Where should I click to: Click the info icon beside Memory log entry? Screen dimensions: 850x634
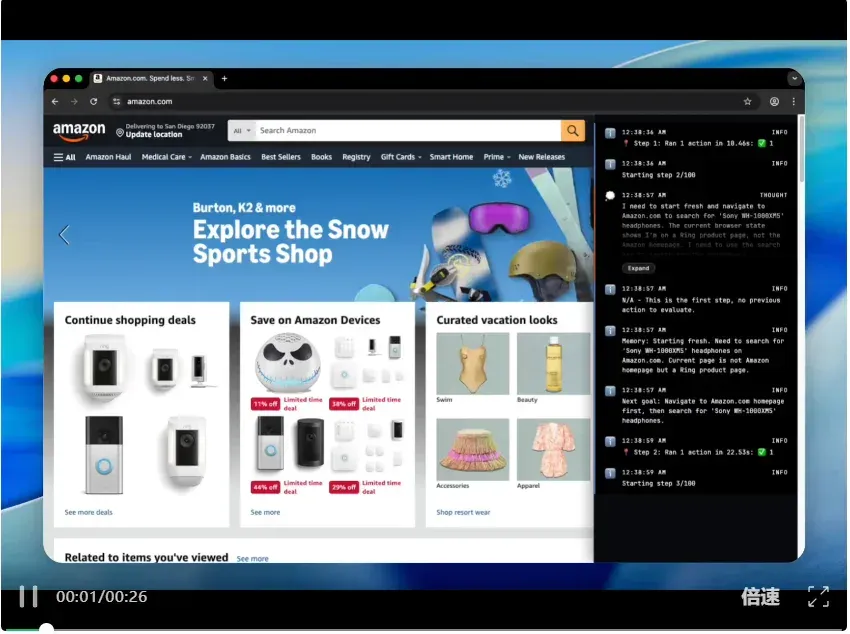click(x=610, y=331)
